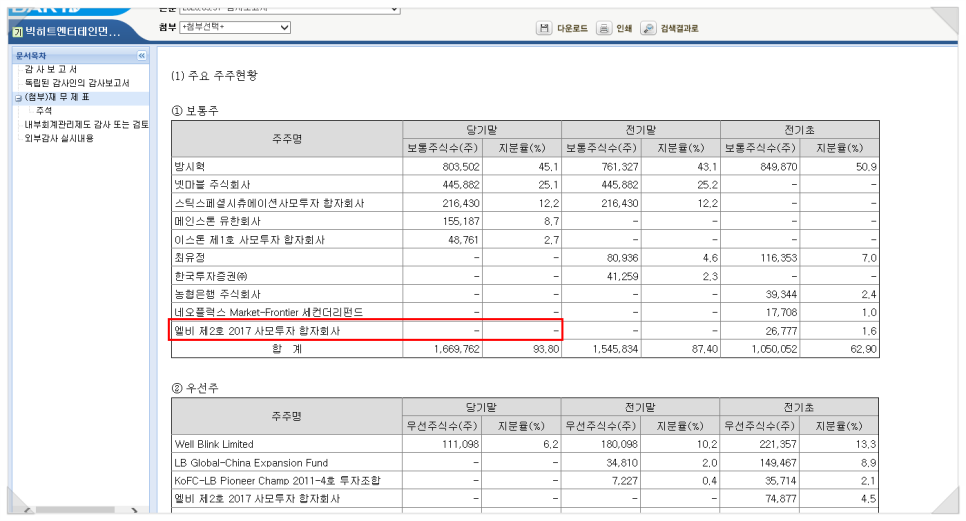Image resolution: width=966 pixels, height=521 pixels.
Task: Select (첨부)재무제표 in the tree
Action: 57,97
